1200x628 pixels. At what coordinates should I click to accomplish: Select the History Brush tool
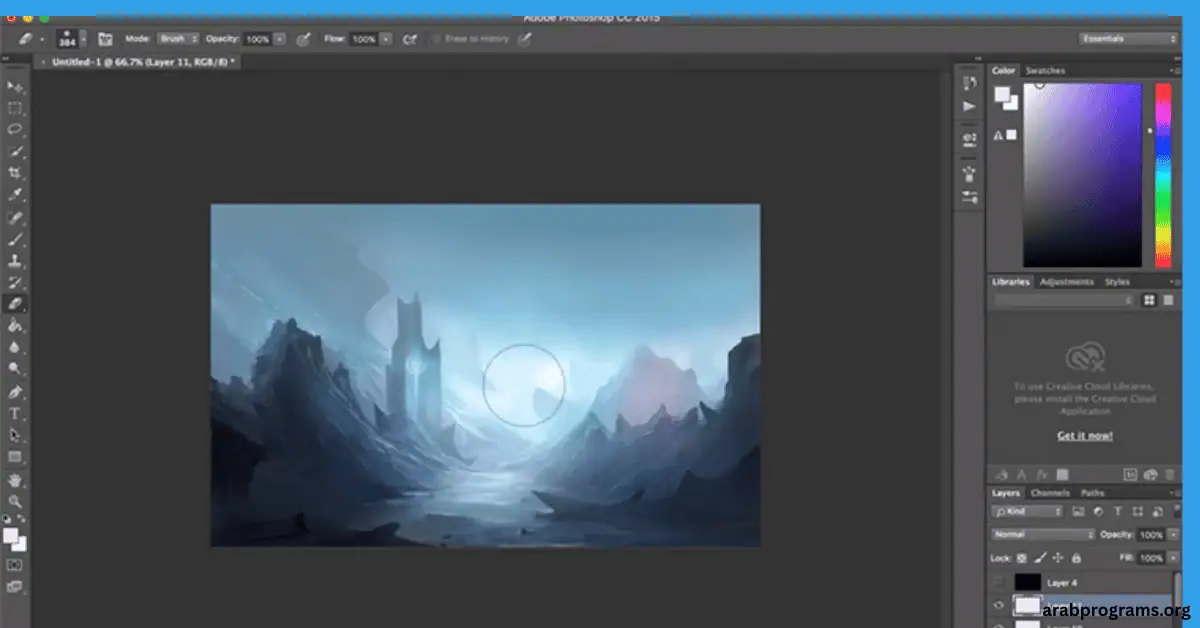(x=15, y=283)
